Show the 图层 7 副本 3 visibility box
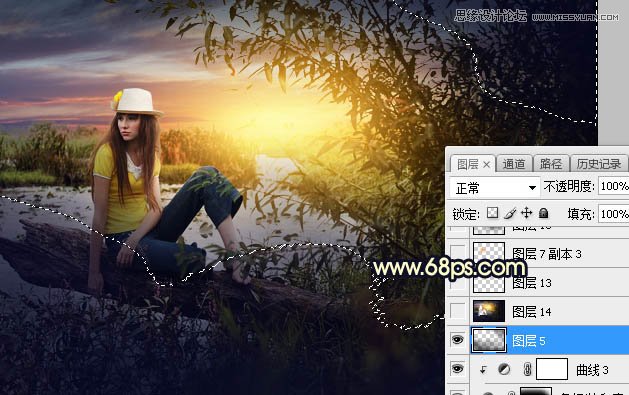629x395 pixels. 457,253
